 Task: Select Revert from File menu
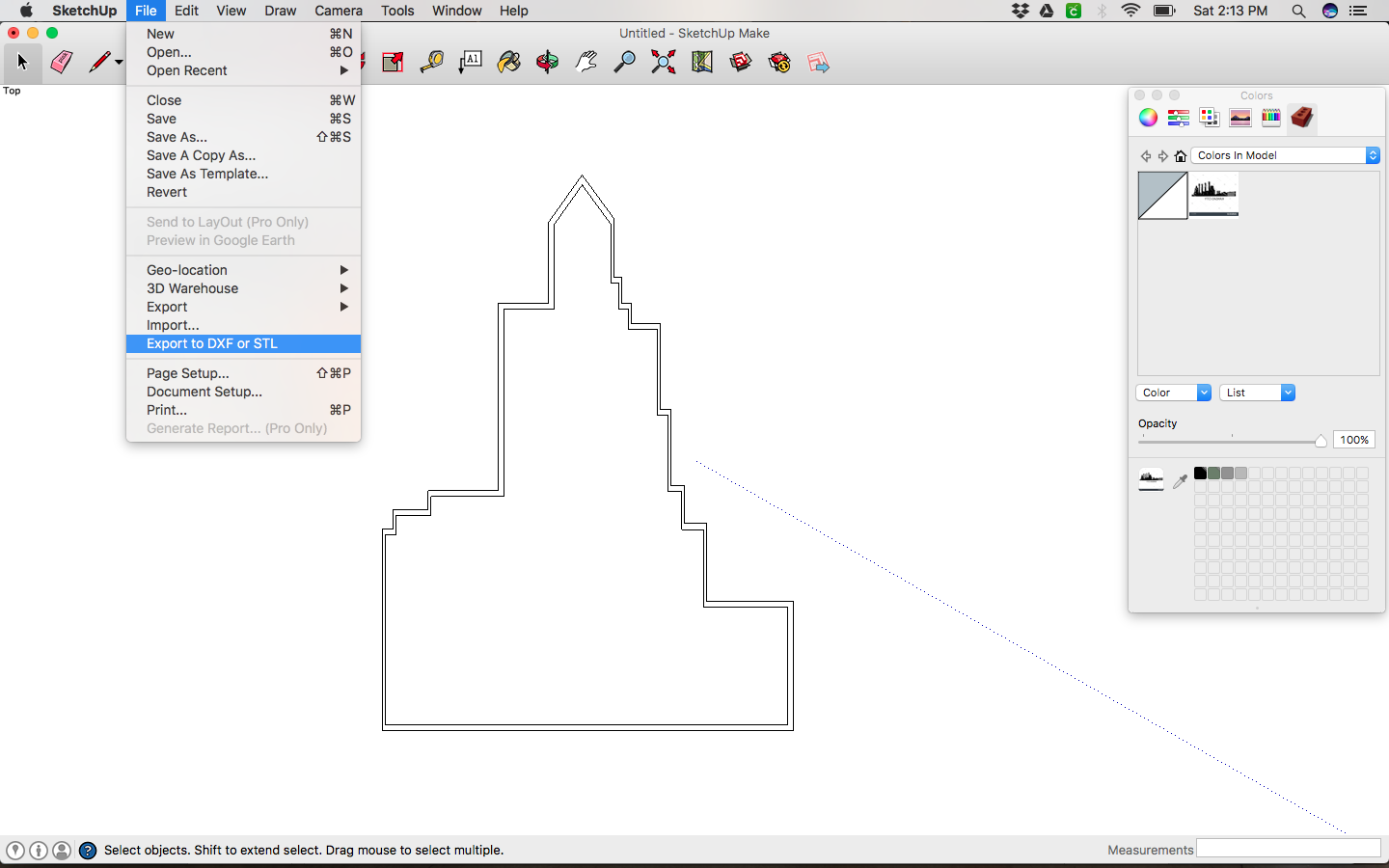click(243, 192)
